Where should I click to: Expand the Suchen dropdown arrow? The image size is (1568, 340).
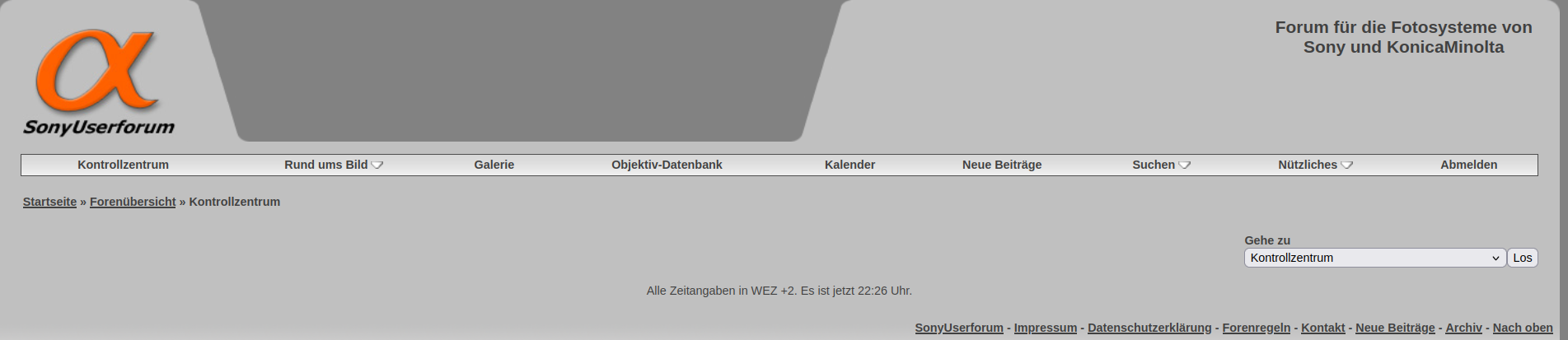(1185, 165)
